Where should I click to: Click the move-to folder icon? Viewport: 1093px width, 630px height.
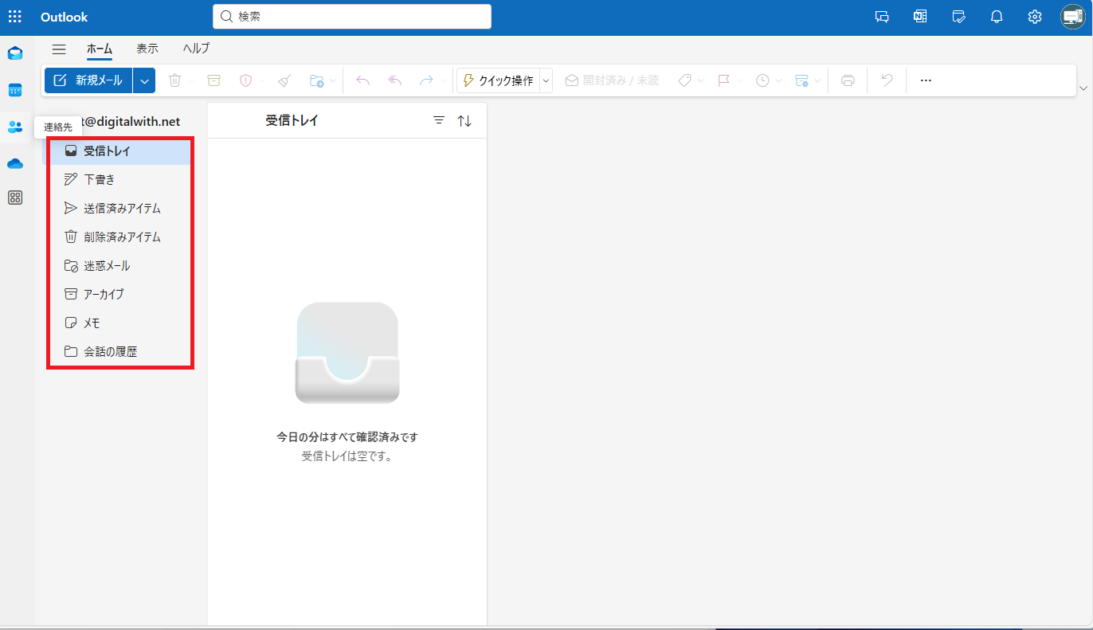tap(316, 81)
